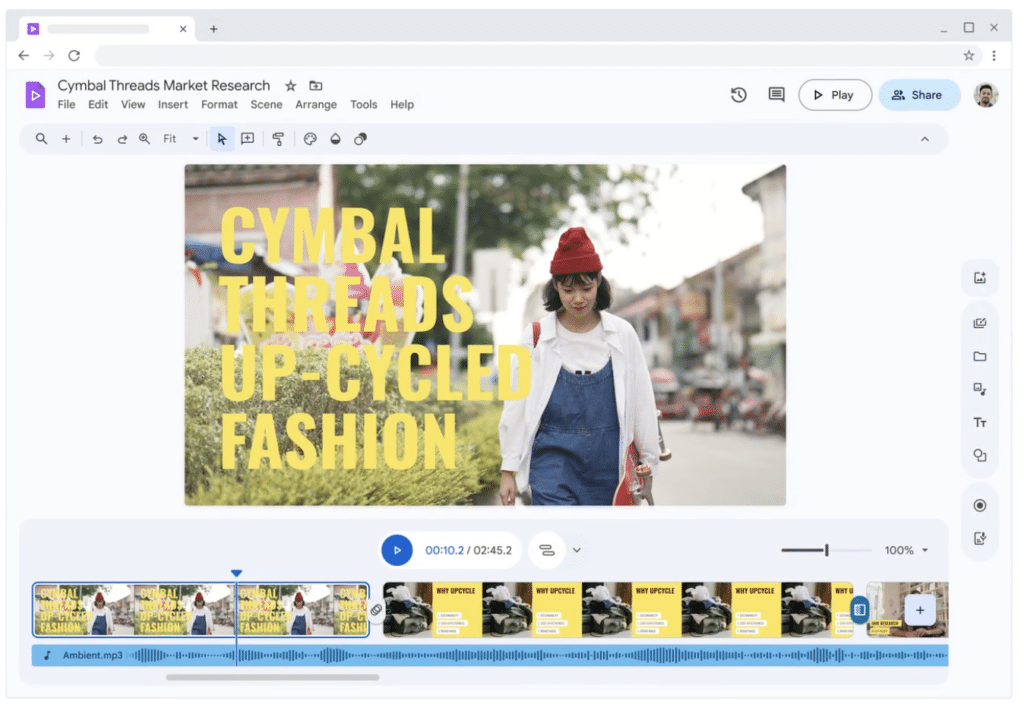Open the Insert menu

pyautogui.click(x=172, y=104)
